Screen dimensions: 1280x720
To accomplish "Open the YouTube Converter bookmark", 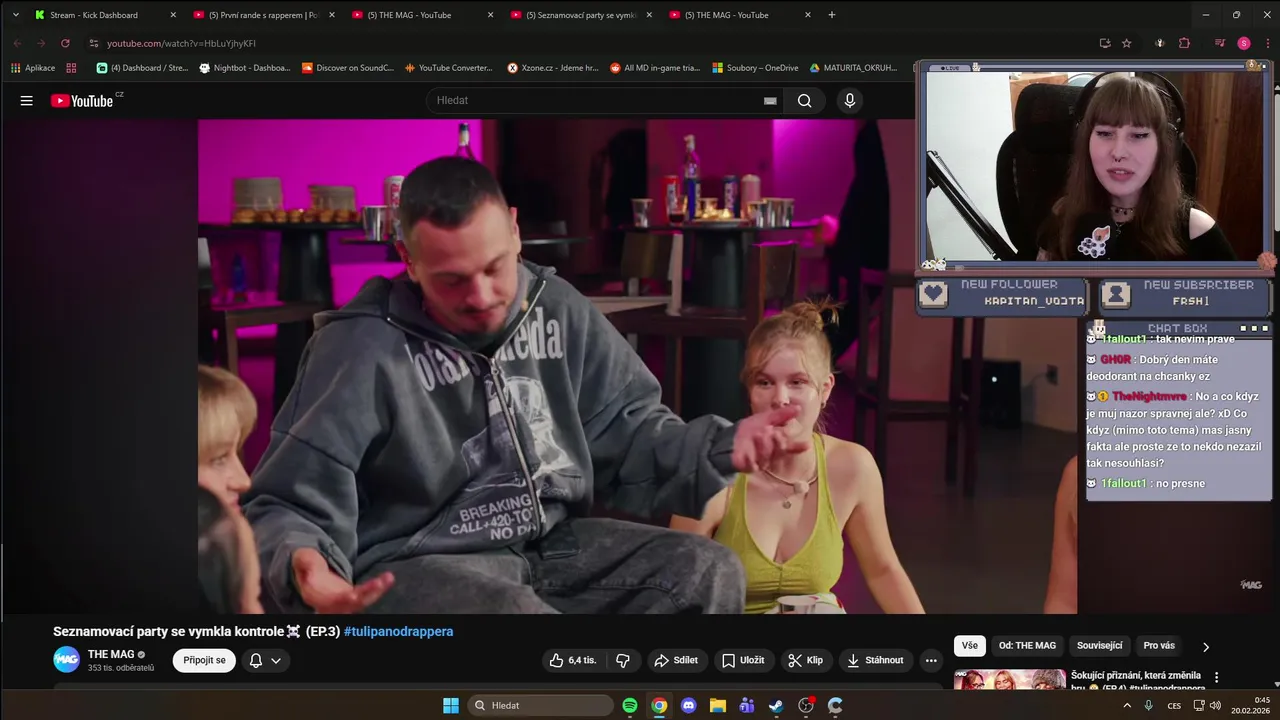I will coord(450,68).
